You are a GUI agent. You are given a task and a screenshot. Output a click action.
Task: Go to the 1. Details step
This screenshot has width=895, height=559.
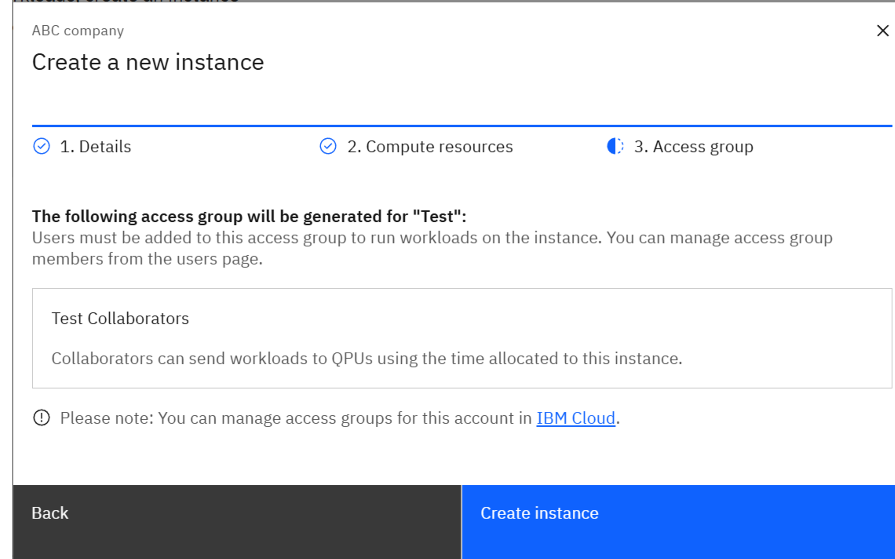click(95, 147)
